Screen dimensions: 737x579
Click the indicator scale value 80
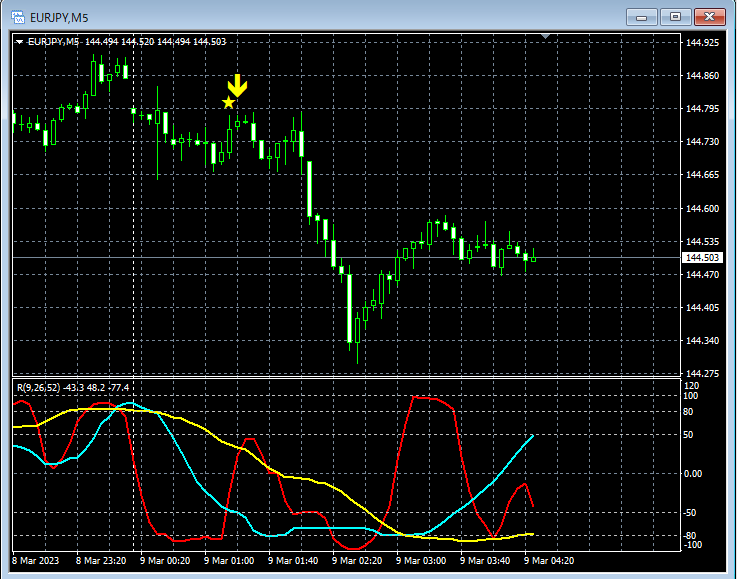click(688, 412)
